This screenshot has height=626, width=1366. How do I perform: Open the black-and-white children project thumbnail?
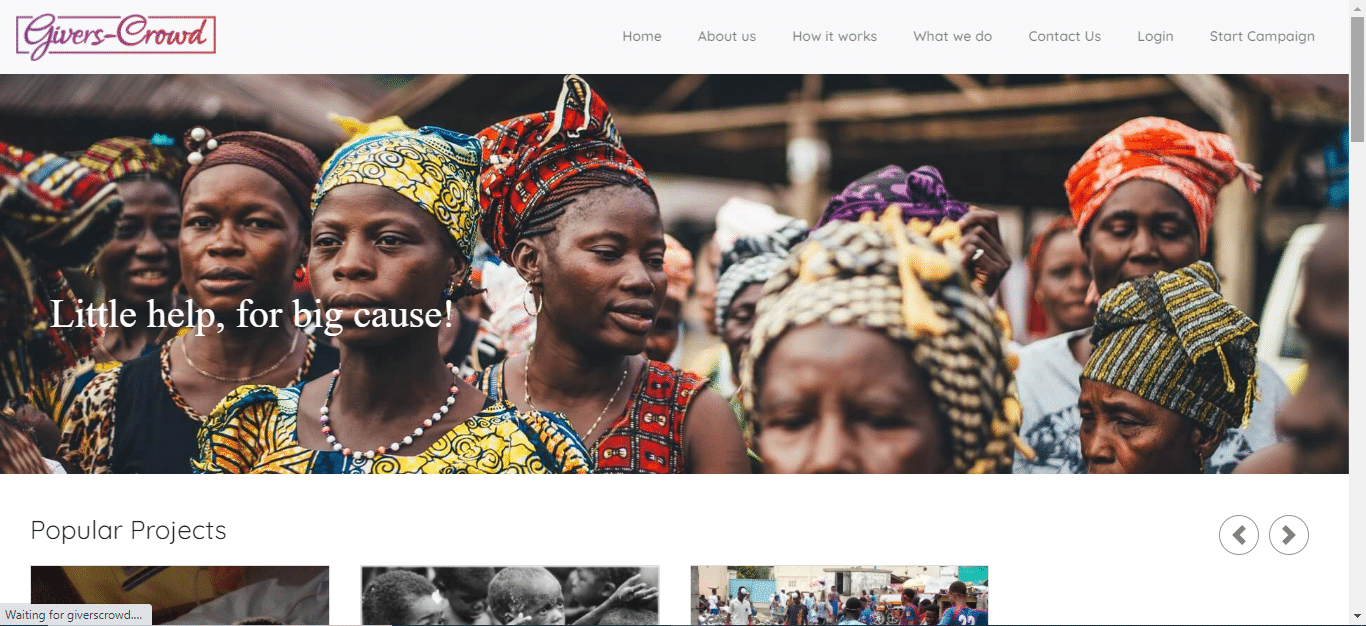point(510,596)
